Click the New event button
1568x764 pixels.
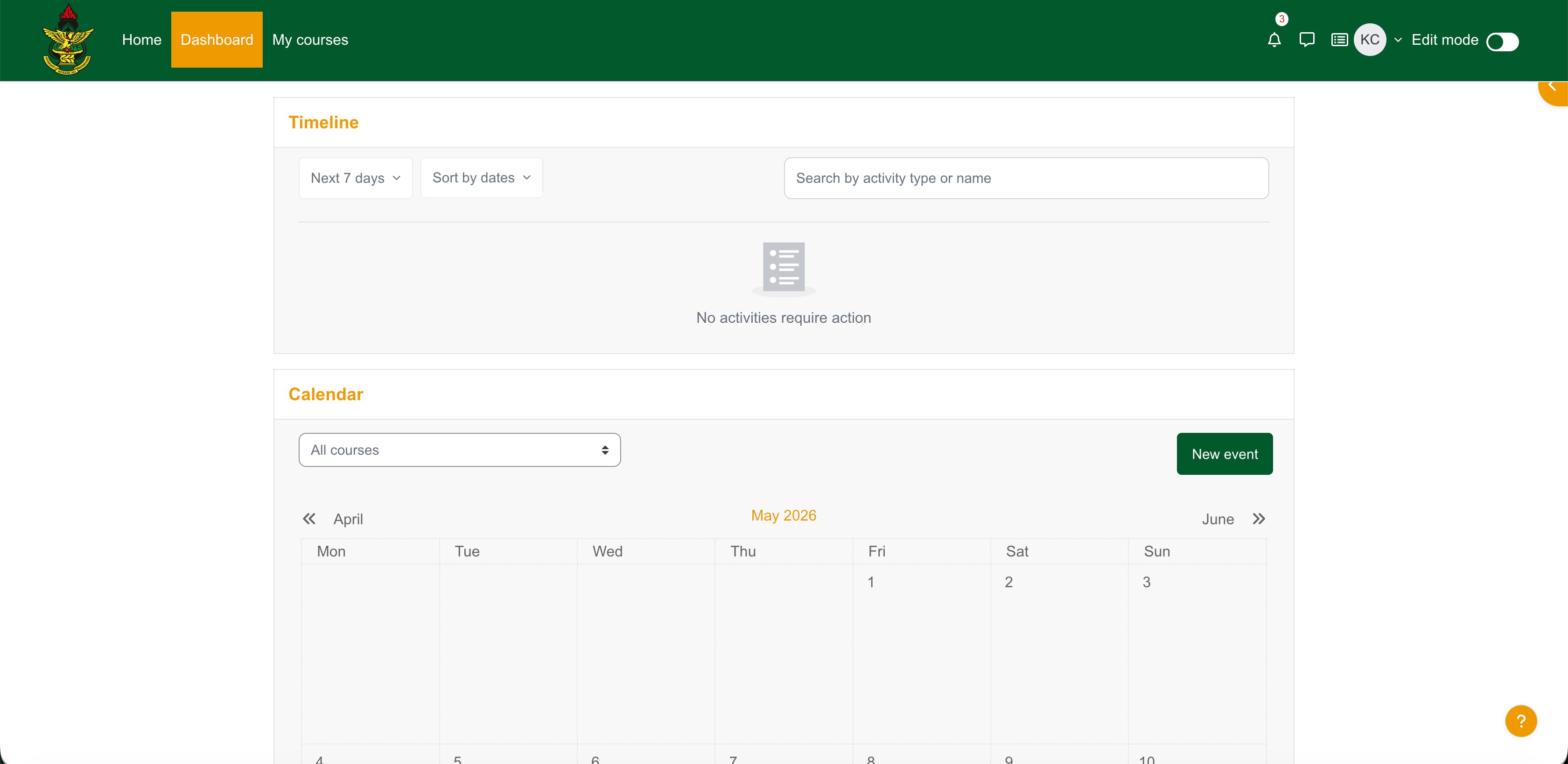(1224, 454)
